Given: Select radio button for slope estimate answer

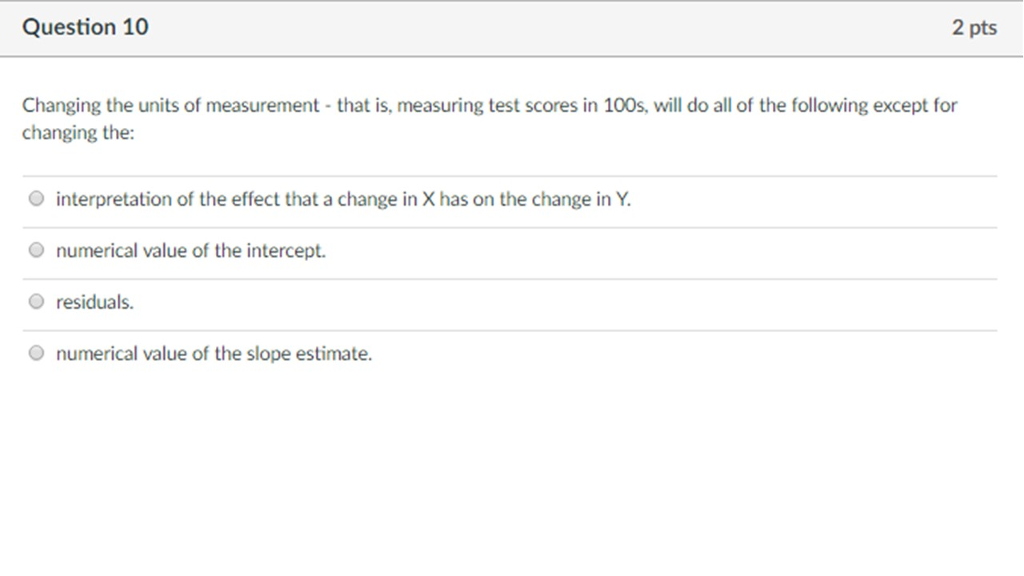Looking at the screenshot, I should [36, 352].
